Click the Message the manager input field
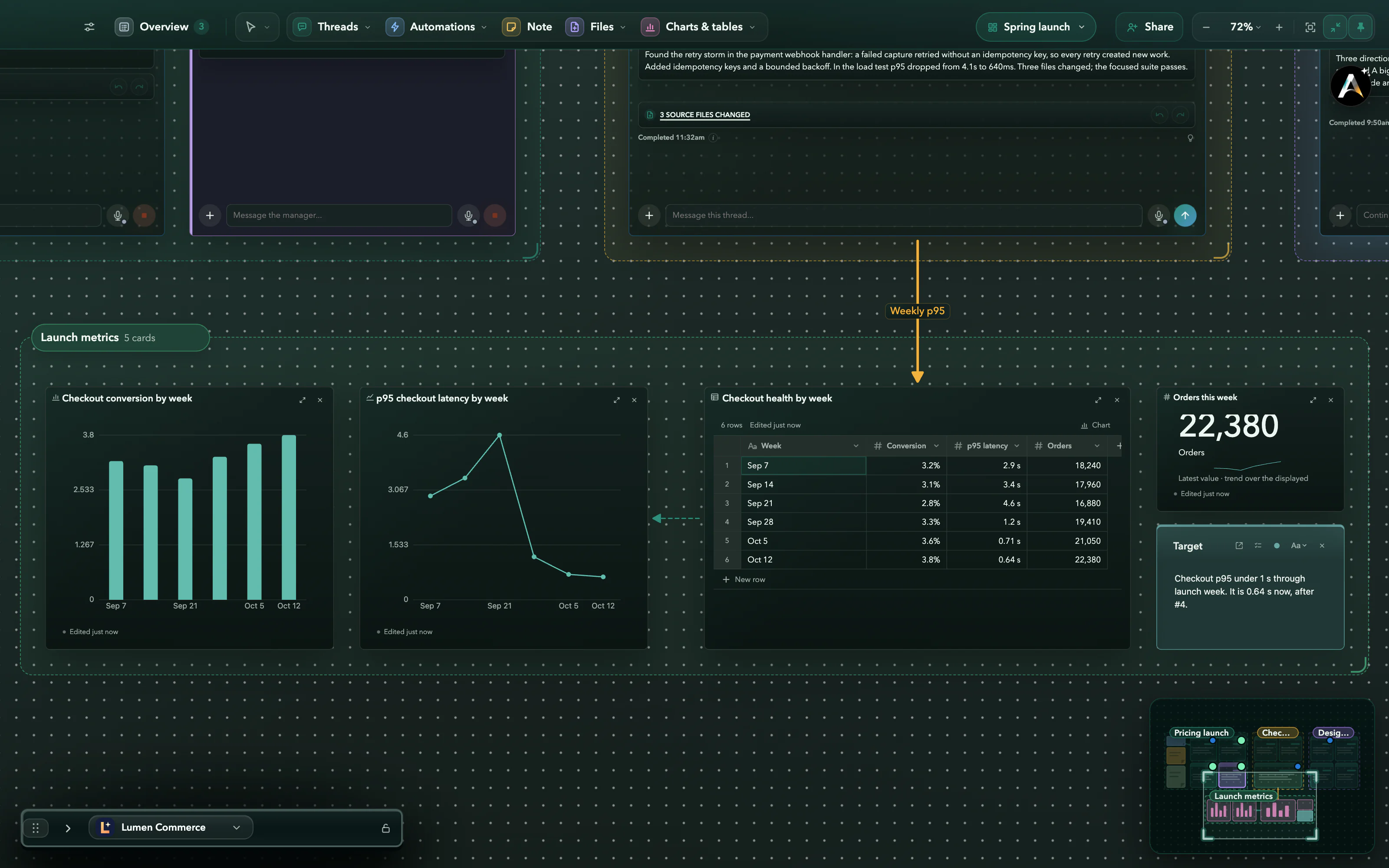This screenshot has width=1389, height=868. (x=339, y=215)
